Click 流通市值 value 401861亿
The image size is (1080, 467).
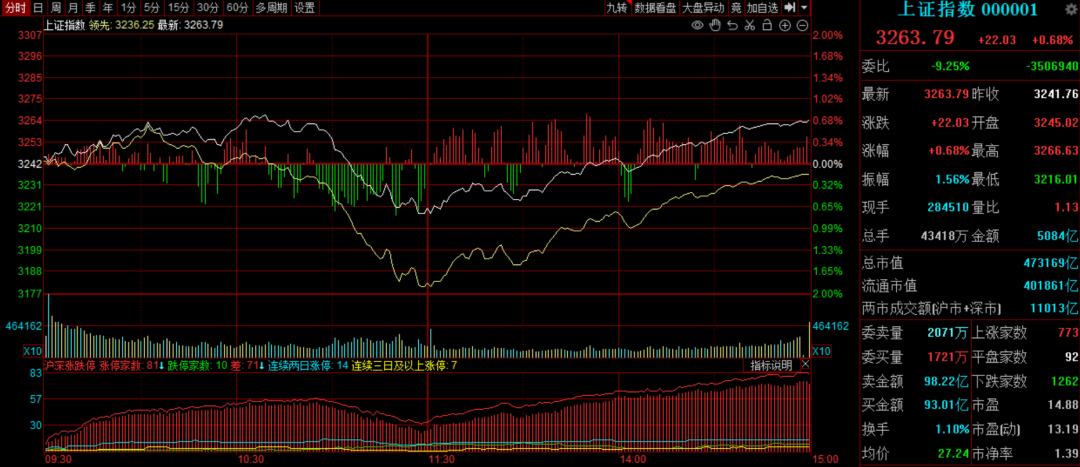pos(1049,285)
